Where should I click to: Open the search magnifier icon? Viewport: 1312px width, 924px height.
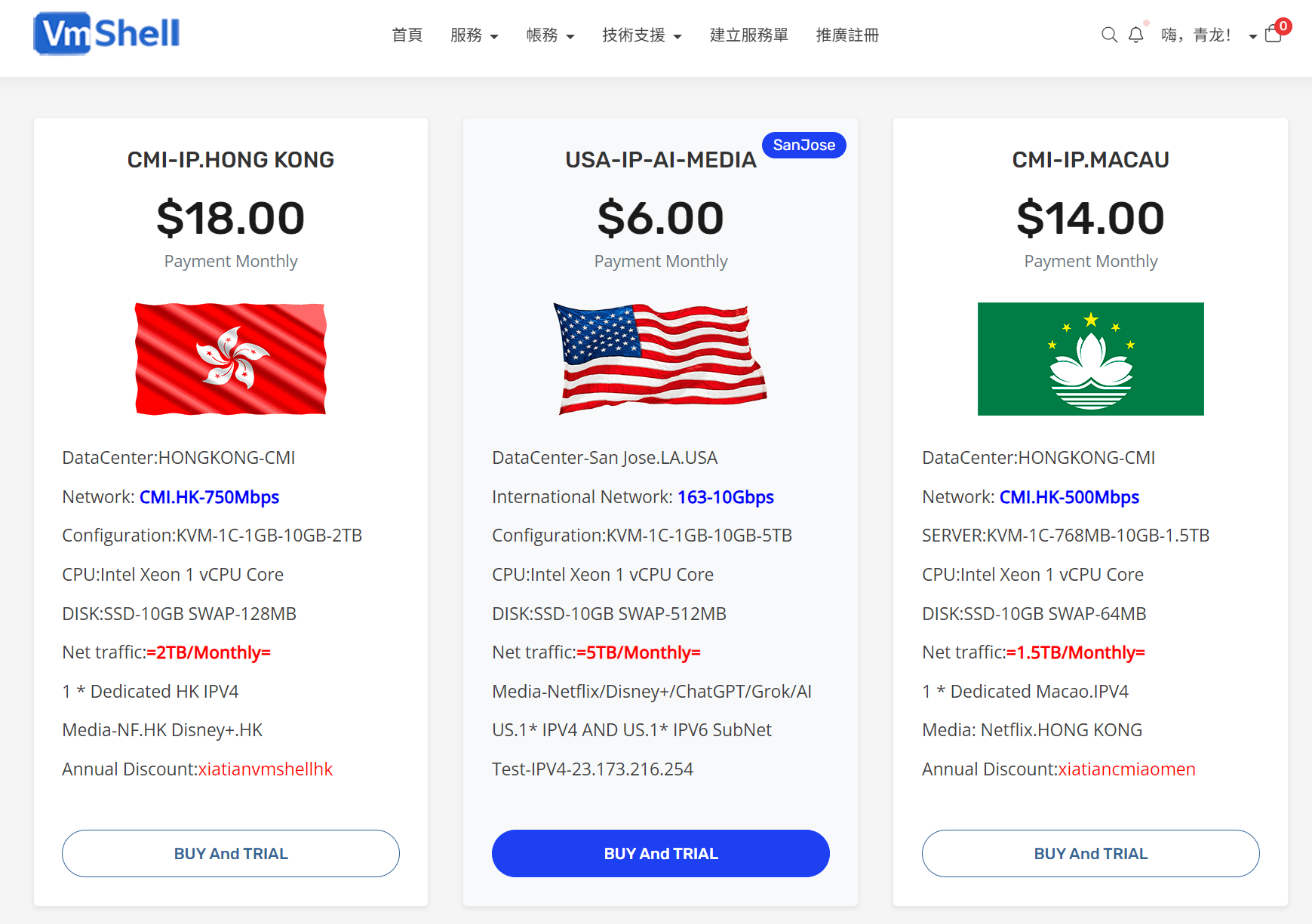pyautogui.click(x=1108, y=35)
